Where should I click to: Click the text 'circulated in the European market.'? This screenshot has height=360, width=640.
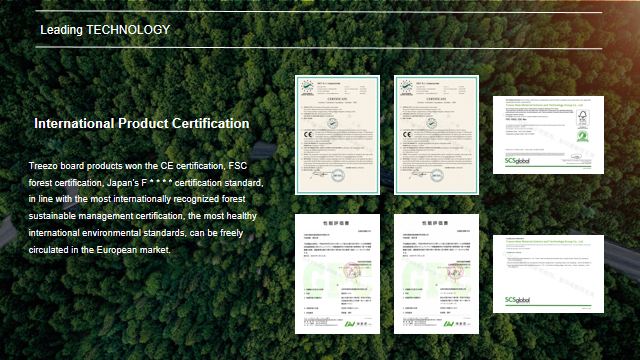[x=100, y=250]
